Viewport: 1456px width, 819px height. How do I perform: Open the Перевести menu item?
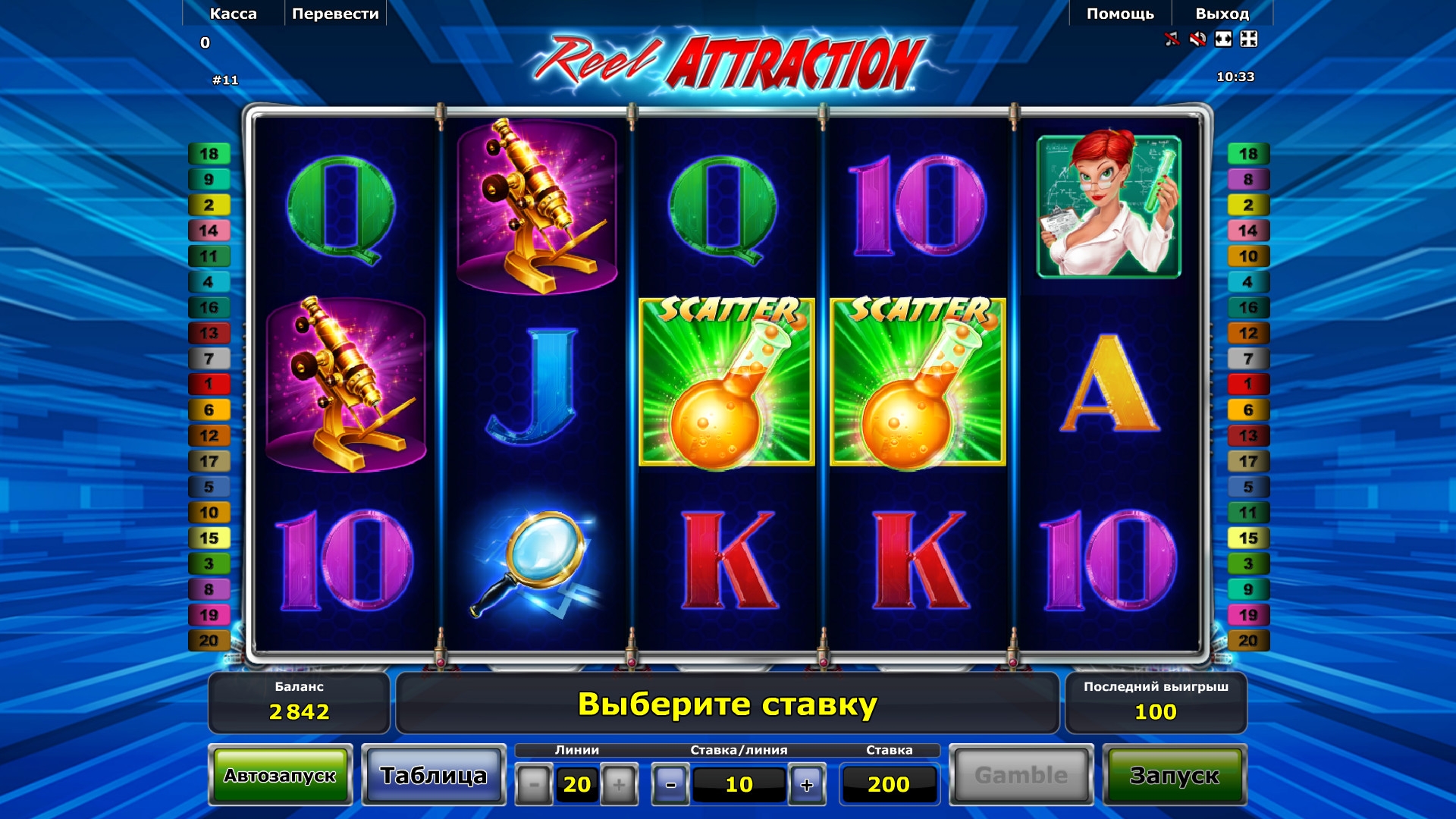click(x=335, y=14)
